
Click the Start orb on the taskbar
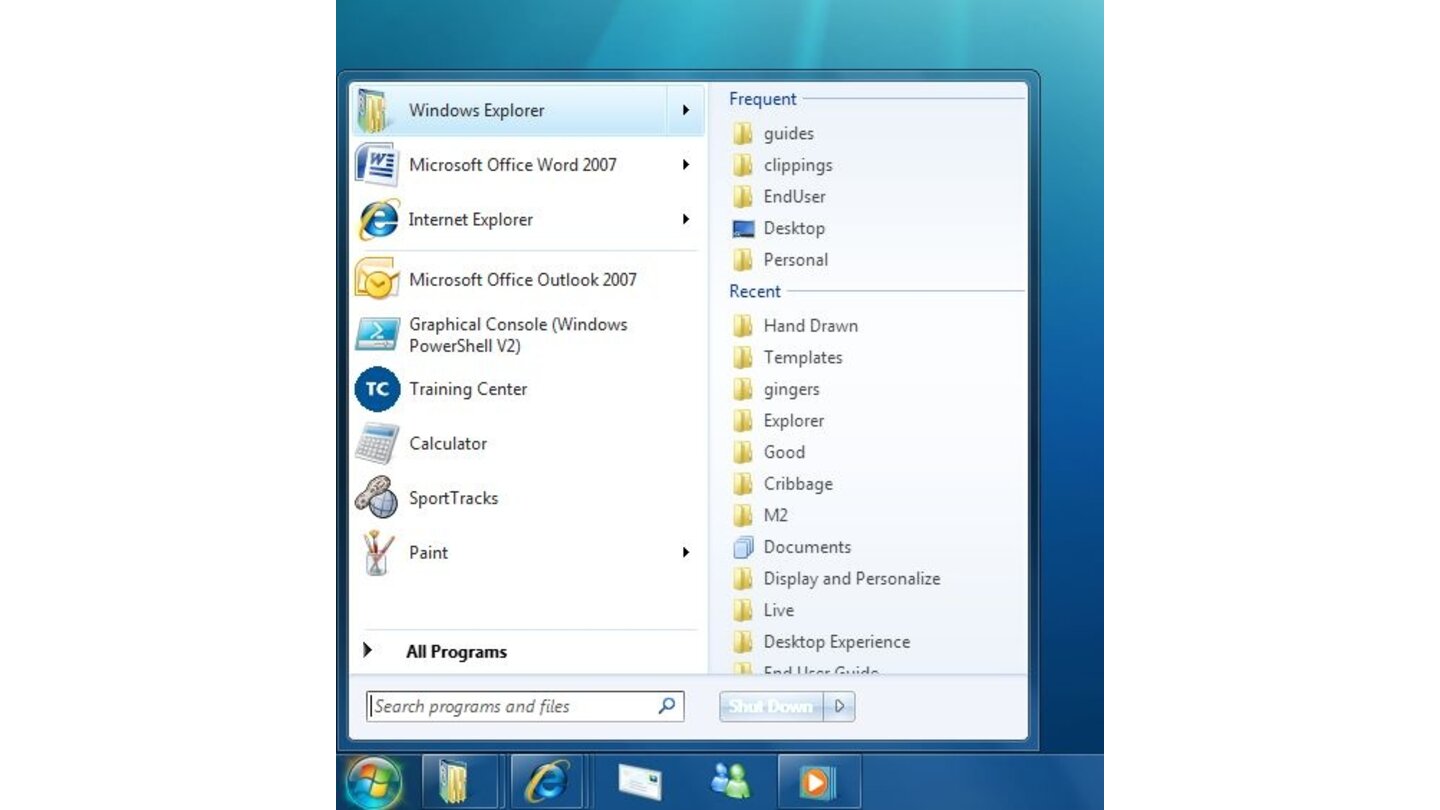[374, 782]
